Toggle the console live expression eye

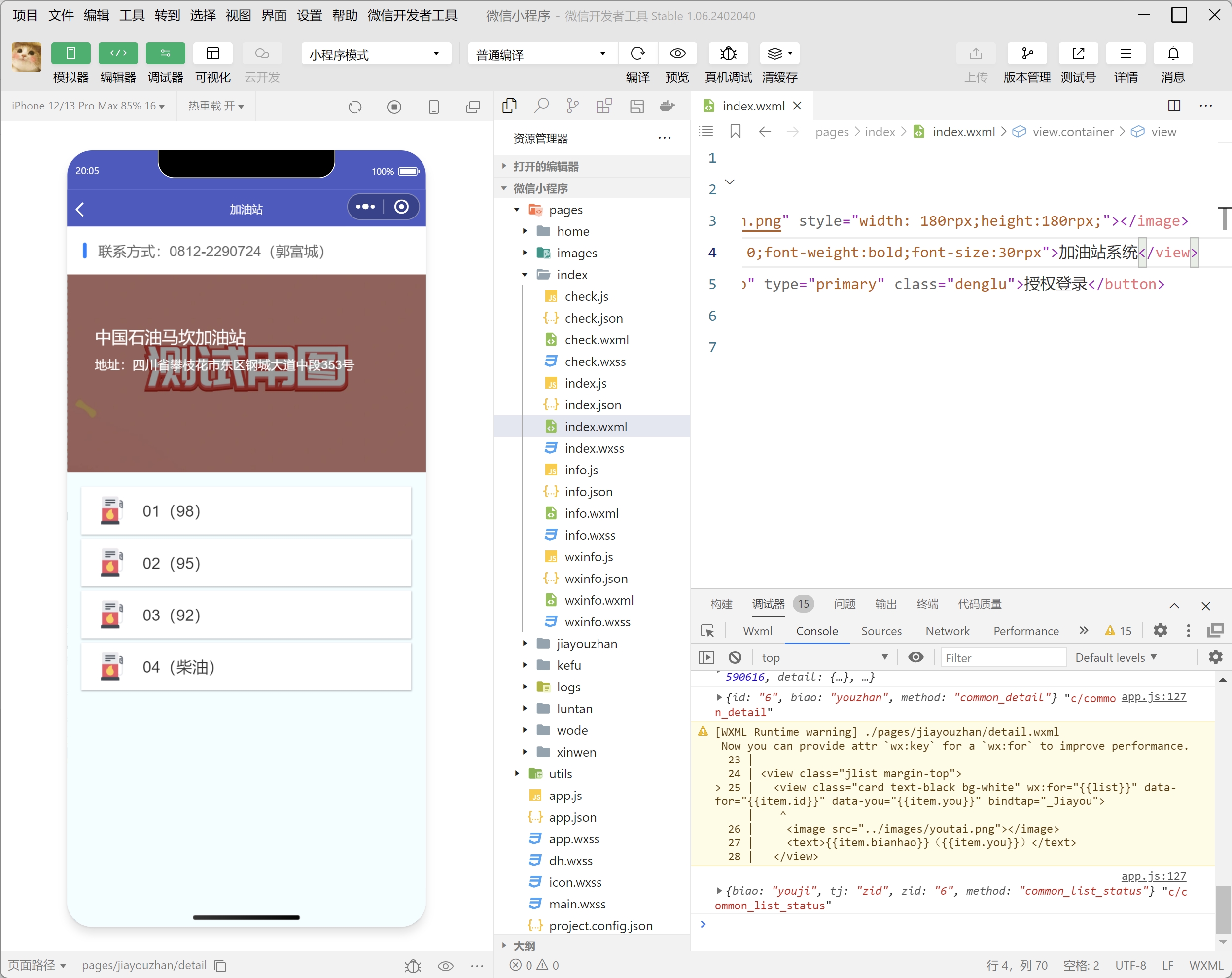pos(915,657)
